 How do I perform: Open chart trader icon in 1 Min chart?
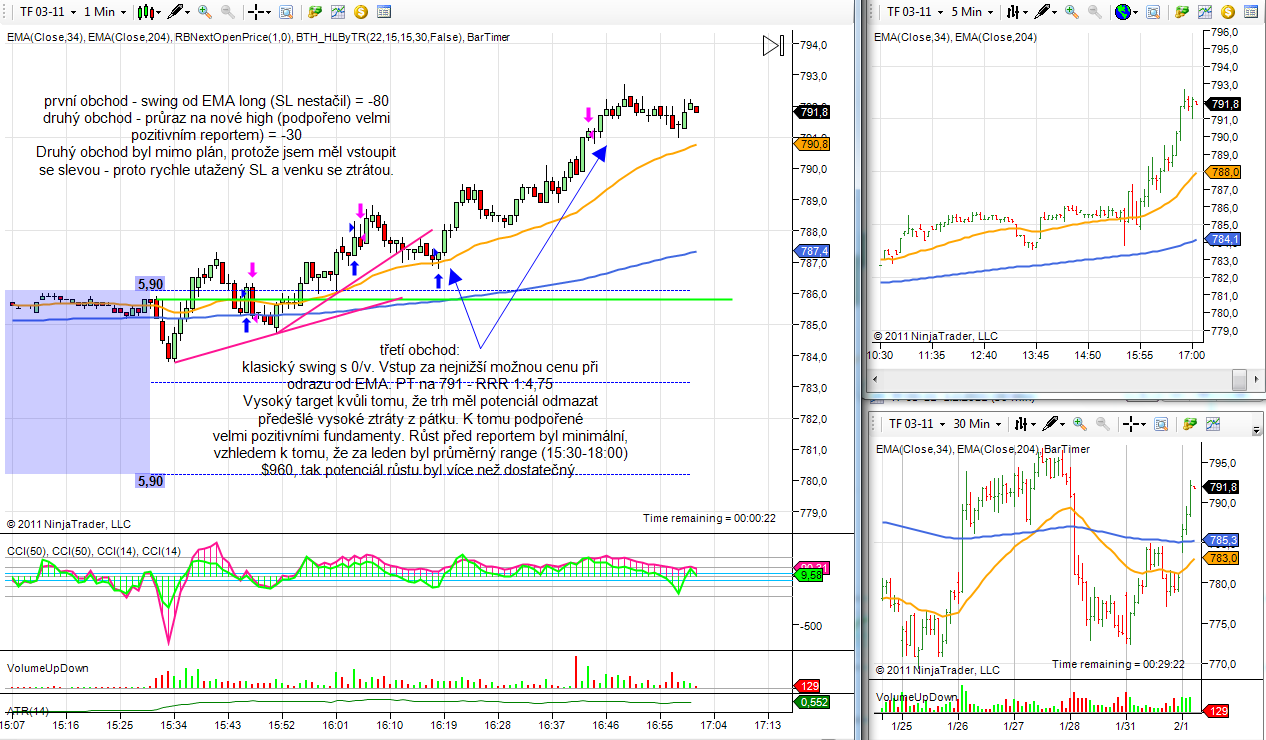(x=315, y=12)
